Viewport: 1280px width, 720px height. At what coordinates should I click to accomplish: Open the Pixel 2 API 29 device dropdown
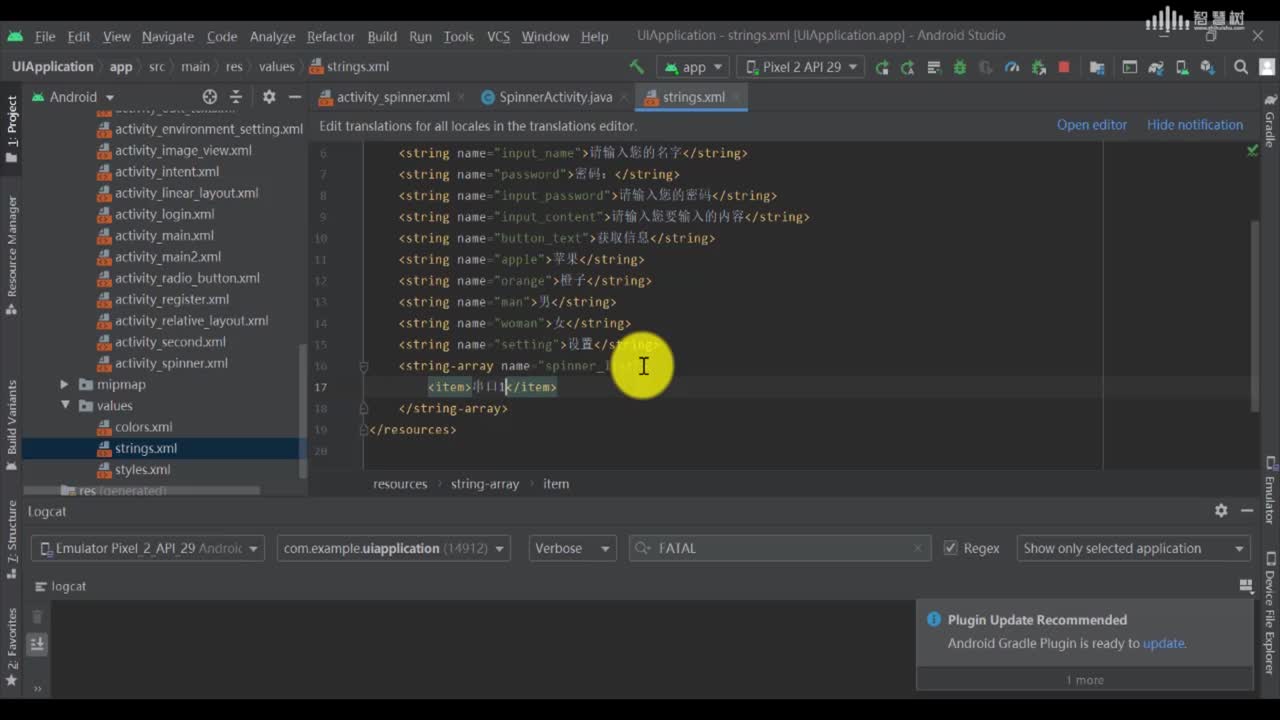[800, 67]
